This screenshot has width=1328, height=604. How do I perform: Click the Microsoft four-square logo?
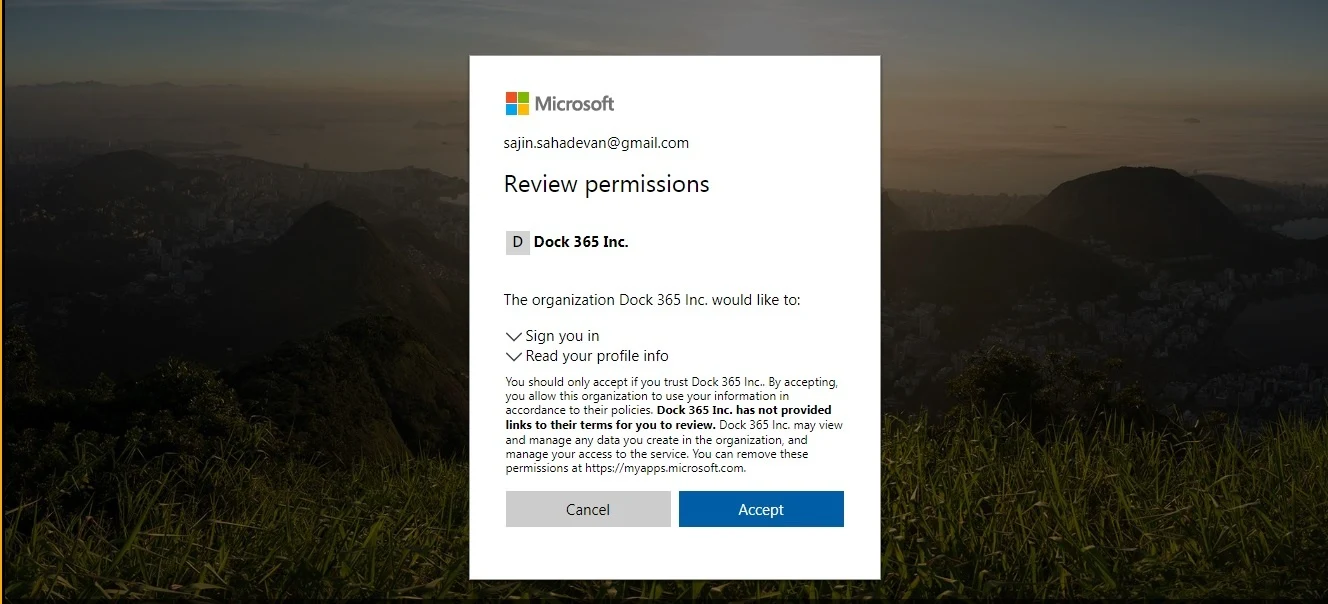pos(517,104)
